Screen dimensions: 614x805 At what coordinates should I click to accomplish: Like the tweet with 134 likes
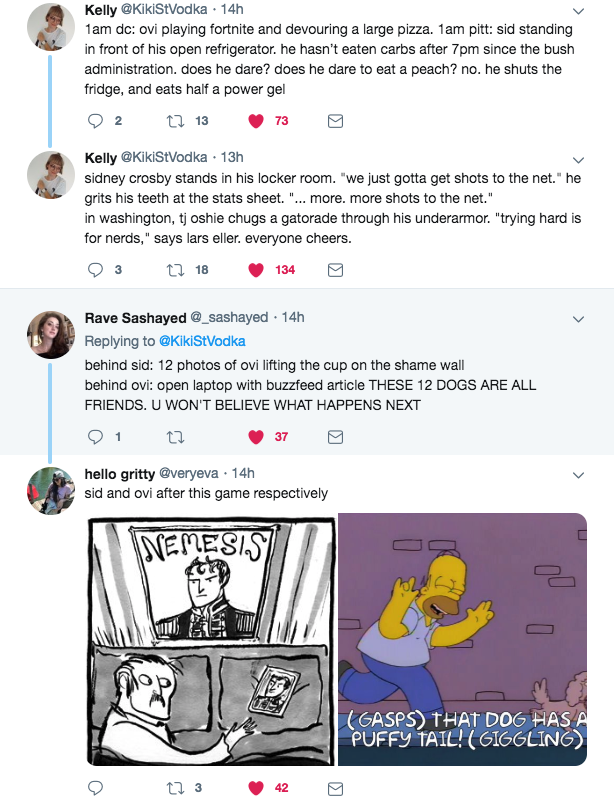(x=255, y=269)
